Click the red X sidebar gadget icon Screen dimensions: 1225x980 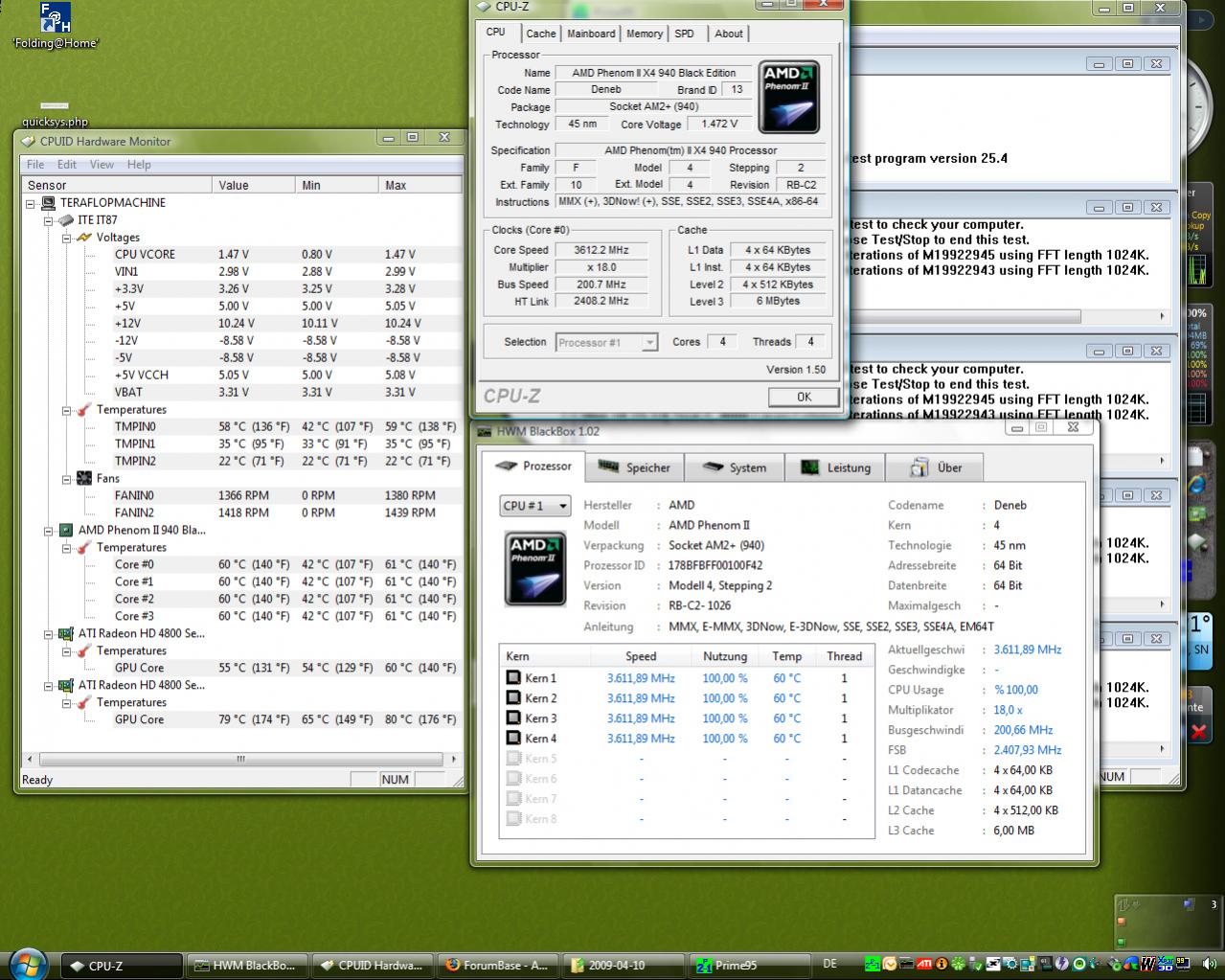click(1198, 732)
